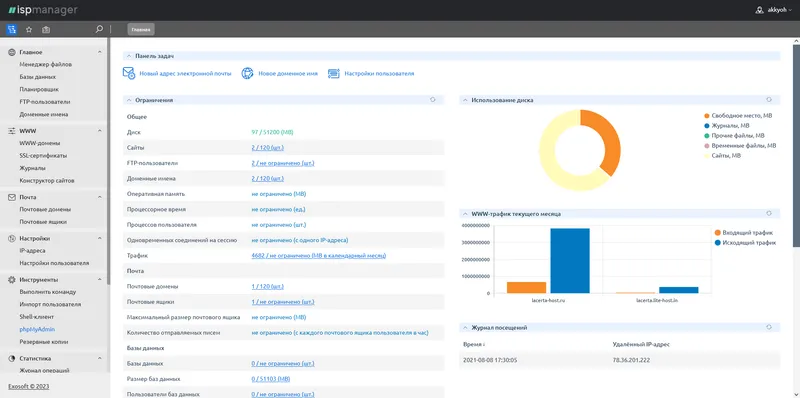Open Конструктор сайтов
The width and height of the screenshot is (800, 398).
point(47,181)
